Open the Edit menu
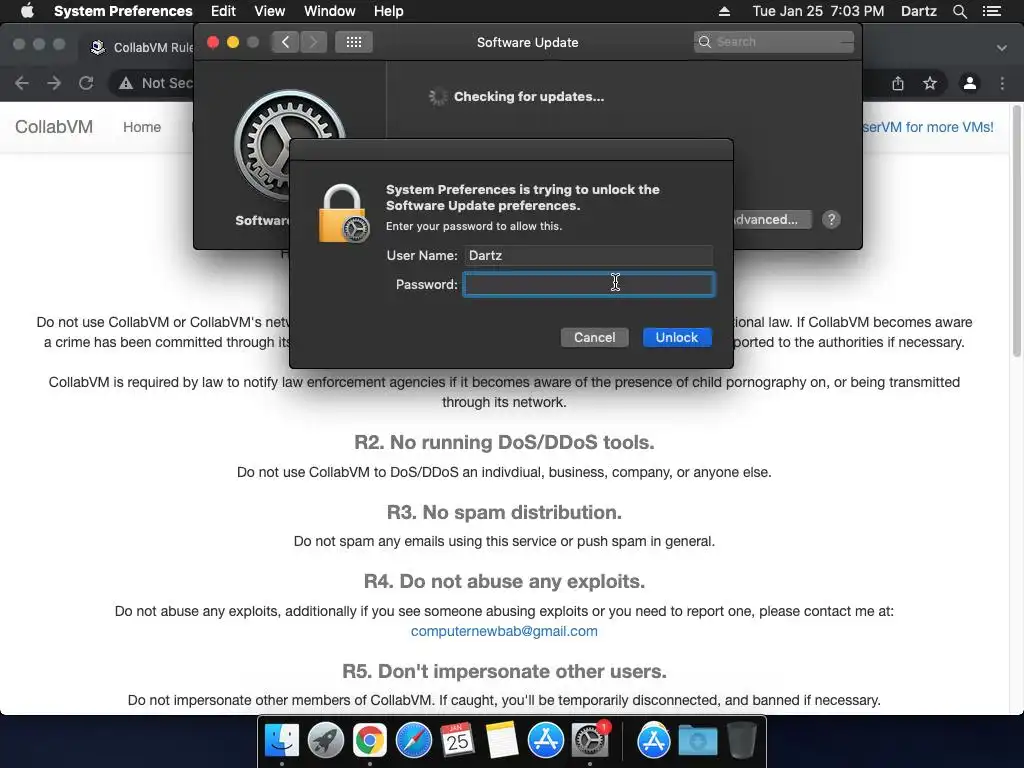The image size is (1024, 768). coord(223,11)
